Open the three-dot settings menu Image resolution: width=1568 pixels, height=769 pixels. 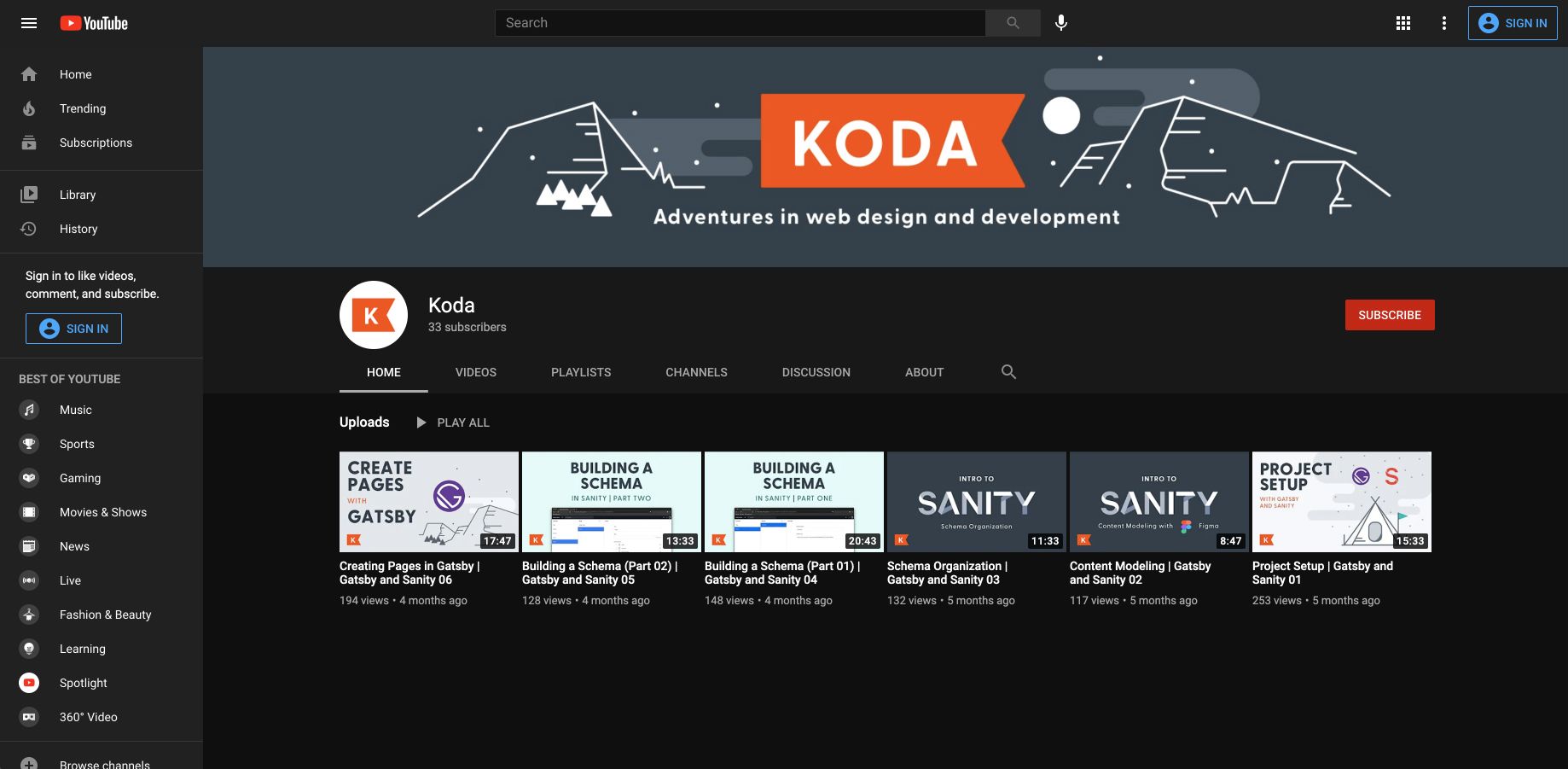(1444, 23)
